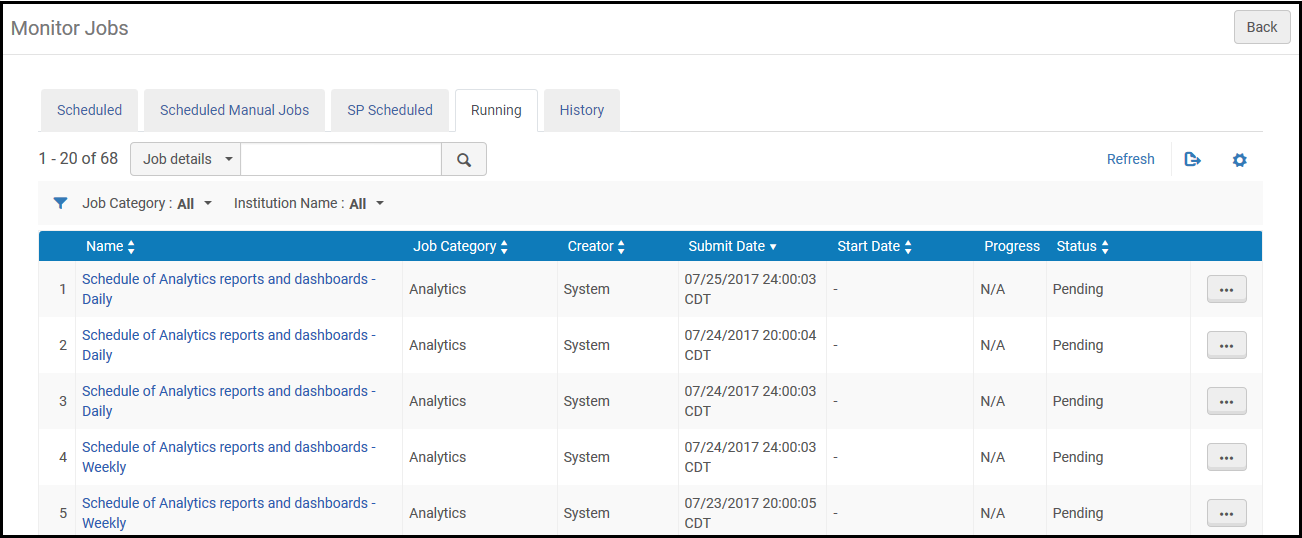Open row 3 Analytics Daily job link
Image resolution: width=1302 pixels, height=538 pixels.
tap(229, 401)
